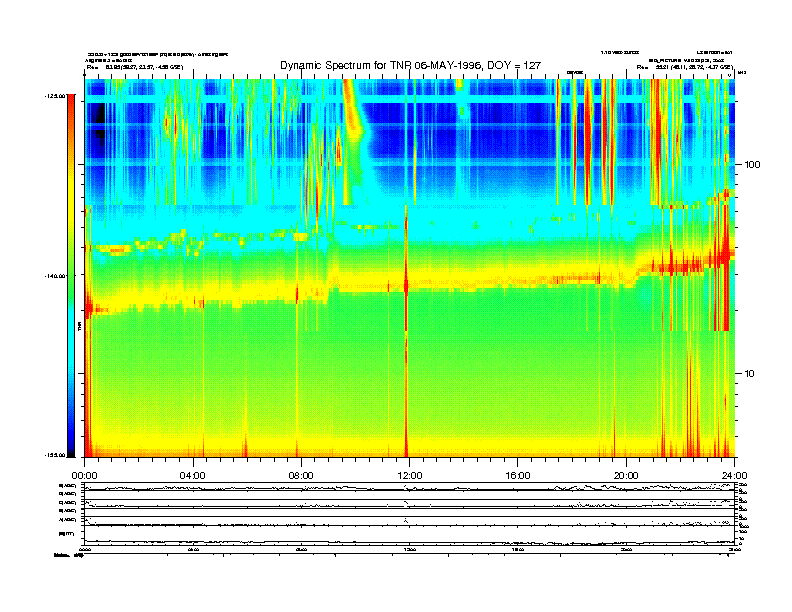Click the red top of the color bar

[70, 108]
